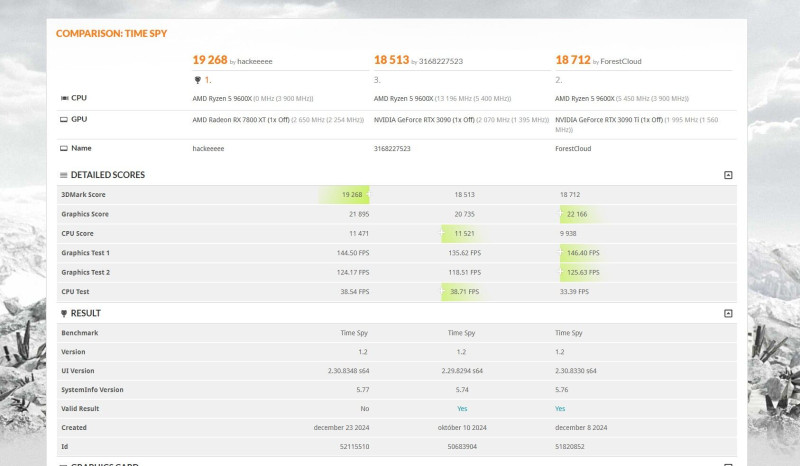Select AMD Radeon RX 7800 XT GPU text
The width and height of the screenshot is (800, 466).
(241, 120)
